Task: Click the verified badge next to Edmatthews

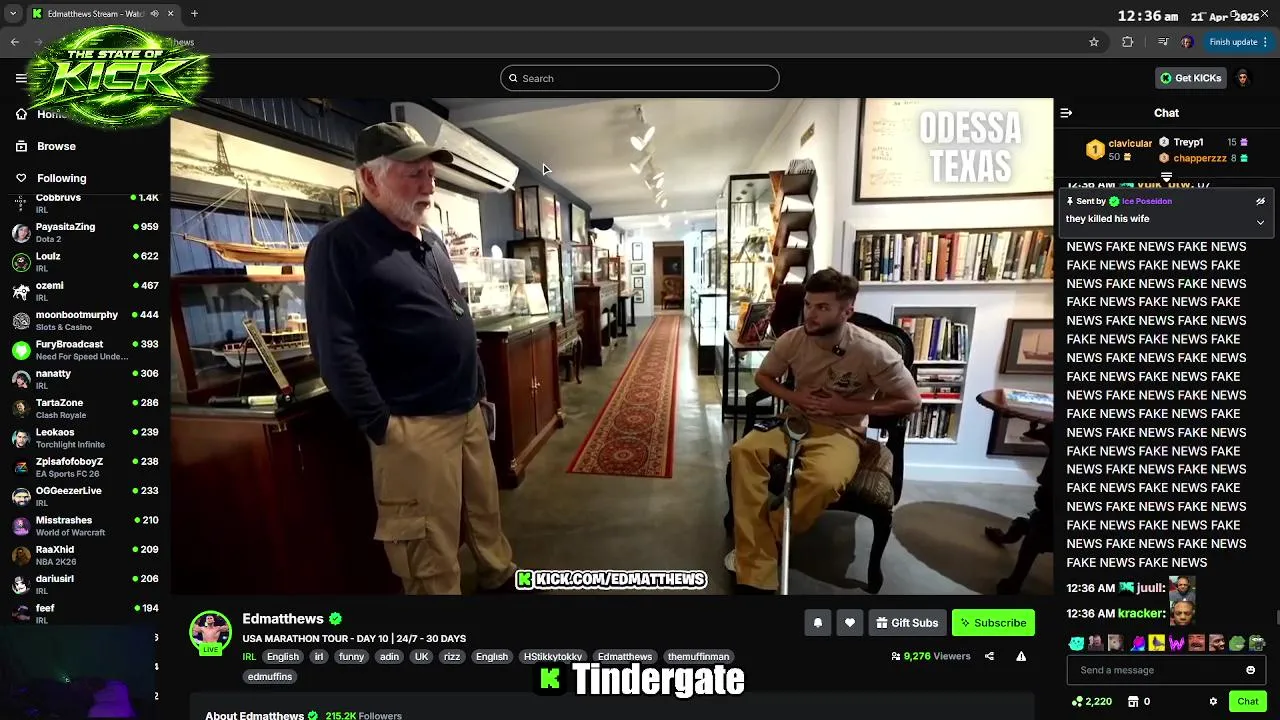Action: coord(335,619)
